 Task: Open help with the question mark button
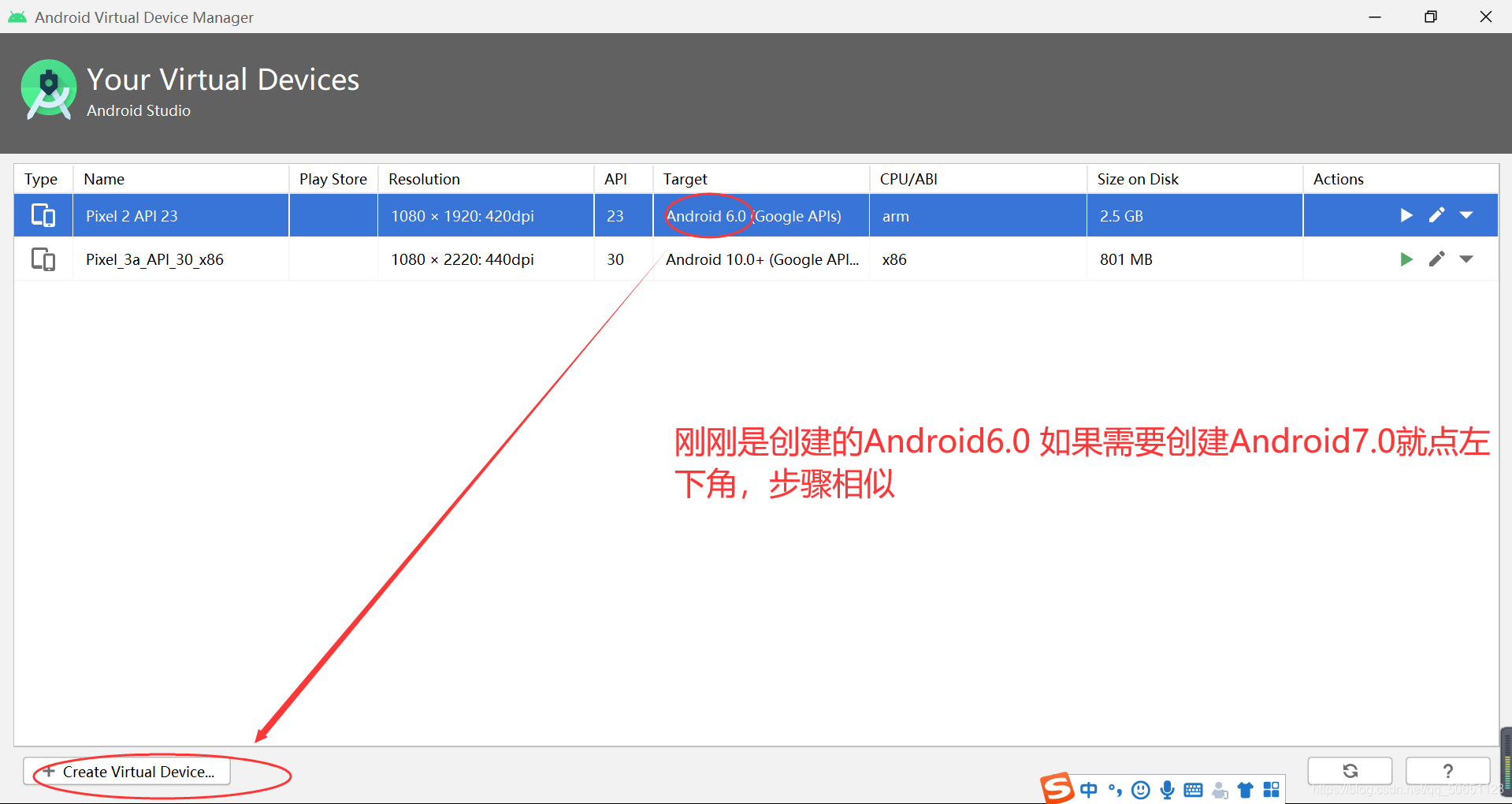[x=1447, y=771]
